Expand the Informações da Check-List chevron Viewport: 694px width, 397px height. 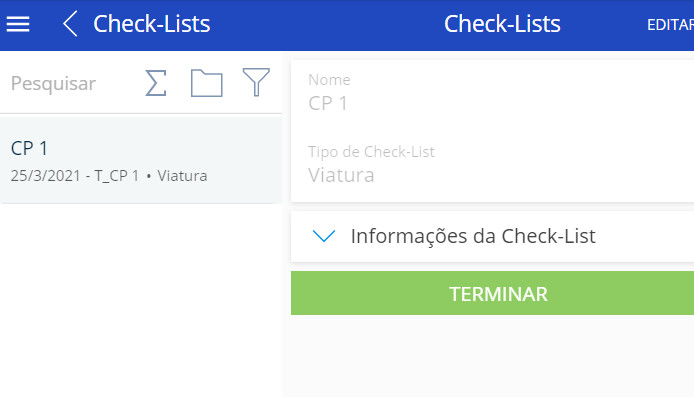(x=324, y=236)
